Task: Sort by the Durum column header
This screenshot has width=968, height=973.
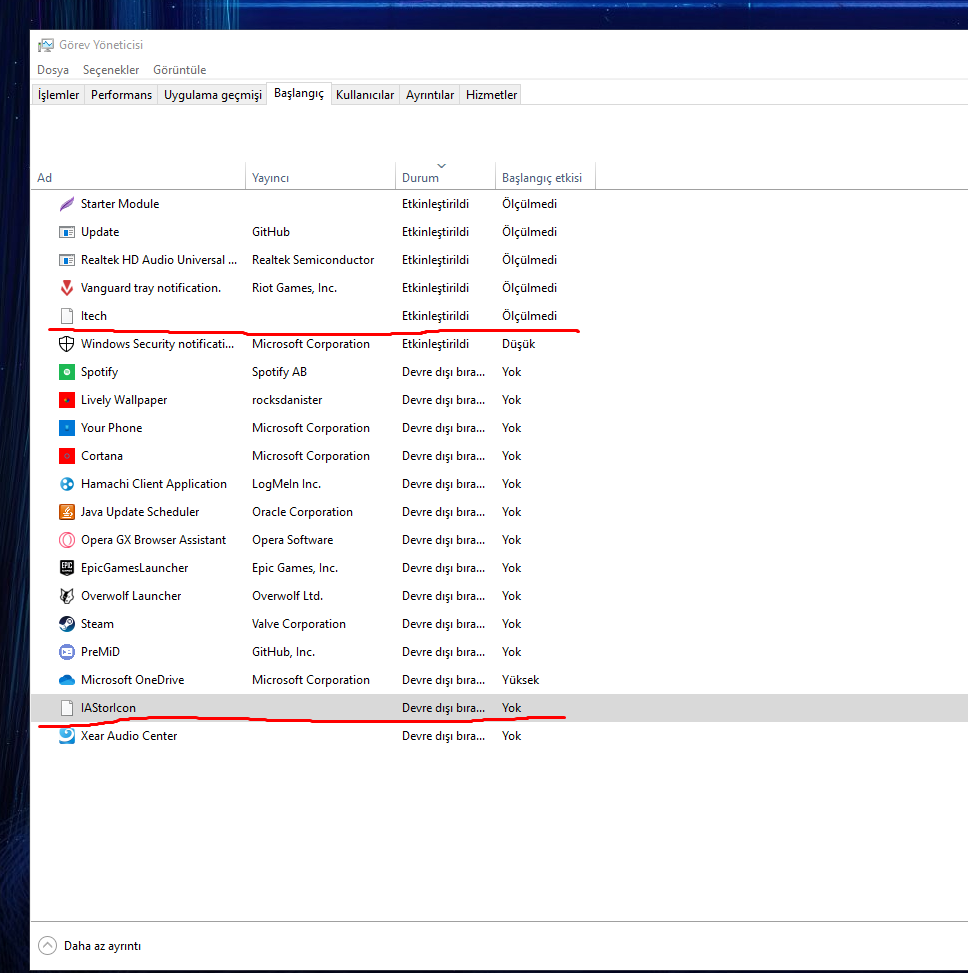Action: (x=445, y=177)
